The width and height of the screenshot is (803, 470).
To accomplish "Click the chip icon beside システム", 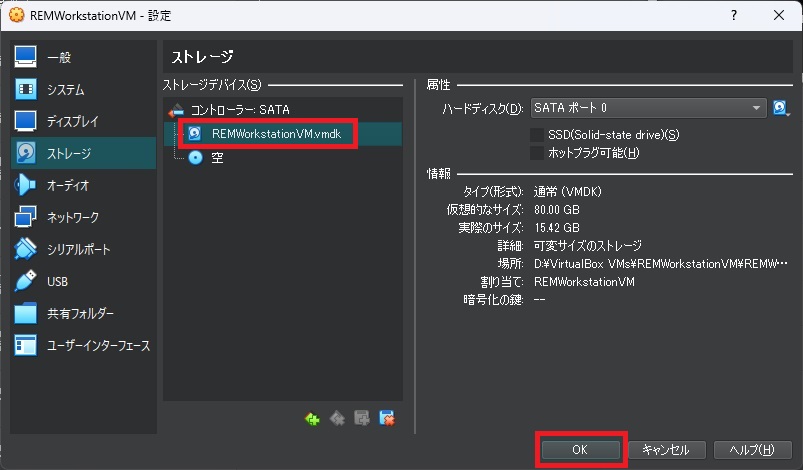I will click(26, 89).
